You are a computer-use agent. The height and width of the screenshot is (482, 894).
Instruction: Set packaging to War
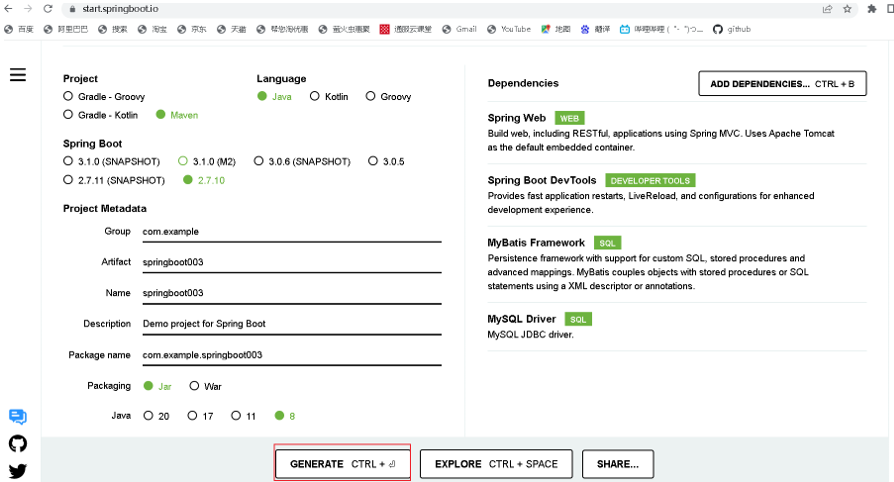pyautogui.click(x=194, y=386)
